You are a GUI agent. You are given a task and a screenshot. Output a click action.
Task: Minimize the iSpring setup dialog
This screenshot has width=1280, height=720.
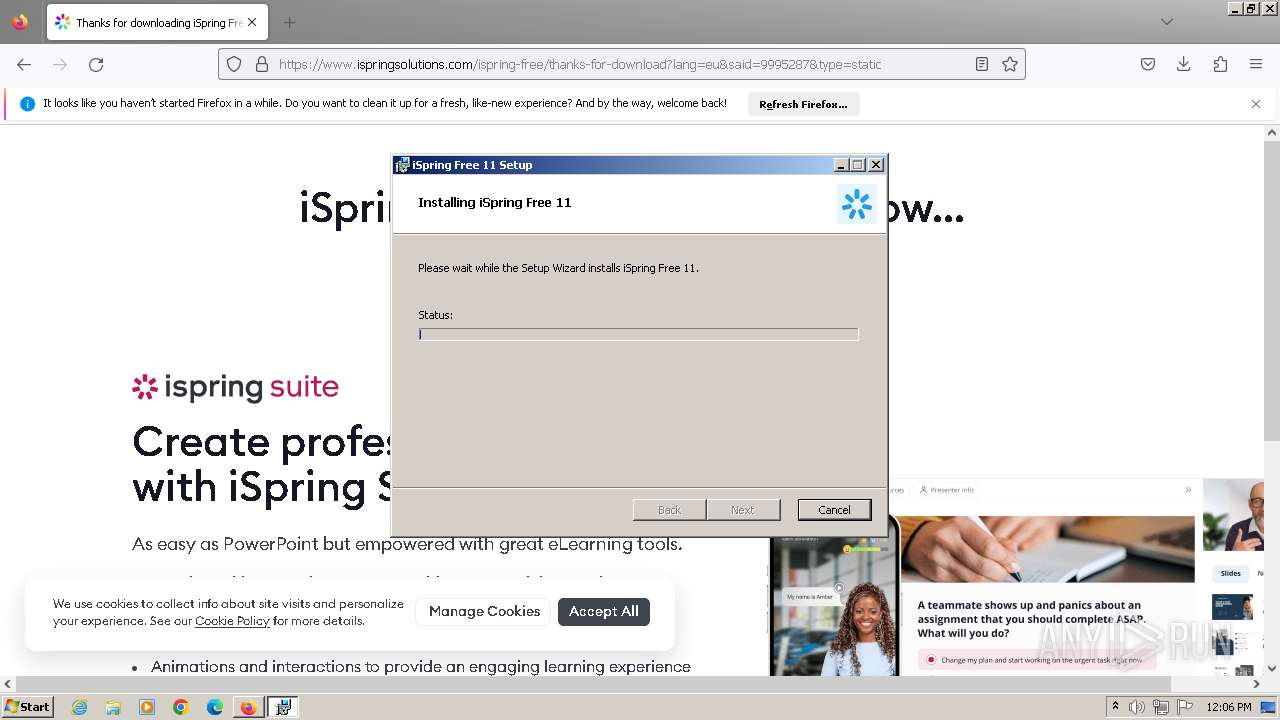coord(841,165)
